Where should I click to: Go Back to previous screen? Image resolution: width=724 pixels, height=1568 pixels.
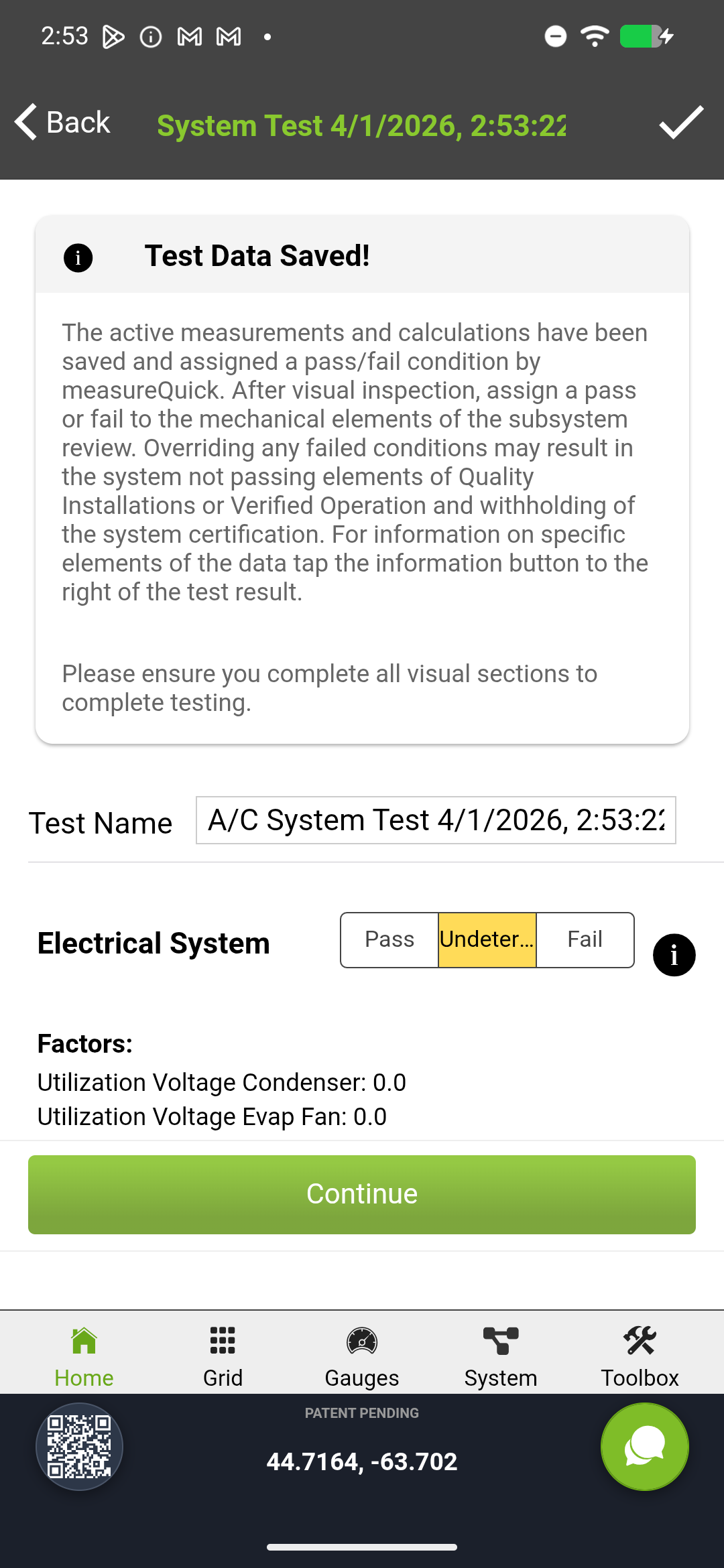point(62,123)
